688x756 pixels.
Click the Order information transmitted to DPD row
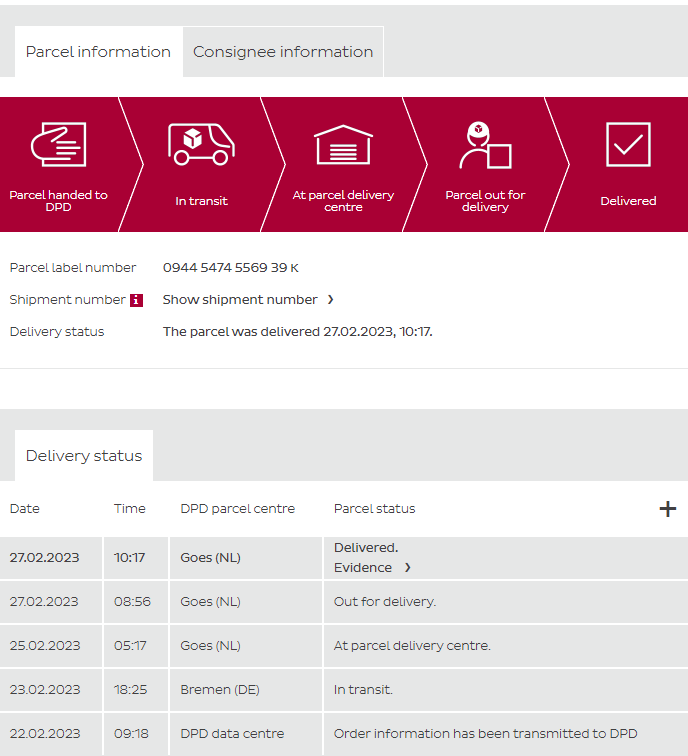pyautogui.click(x=485, y=734)
